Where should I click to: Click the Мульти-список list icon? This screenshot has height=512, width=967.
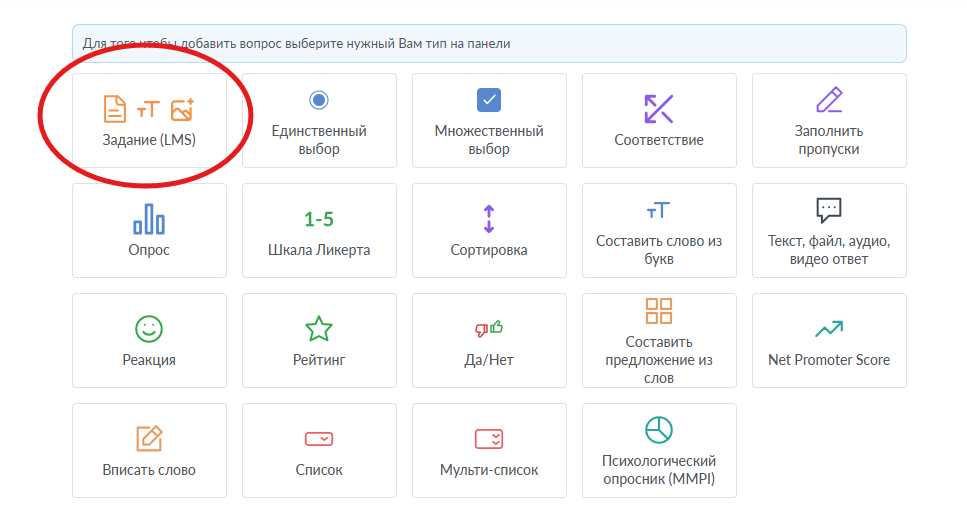489,439
